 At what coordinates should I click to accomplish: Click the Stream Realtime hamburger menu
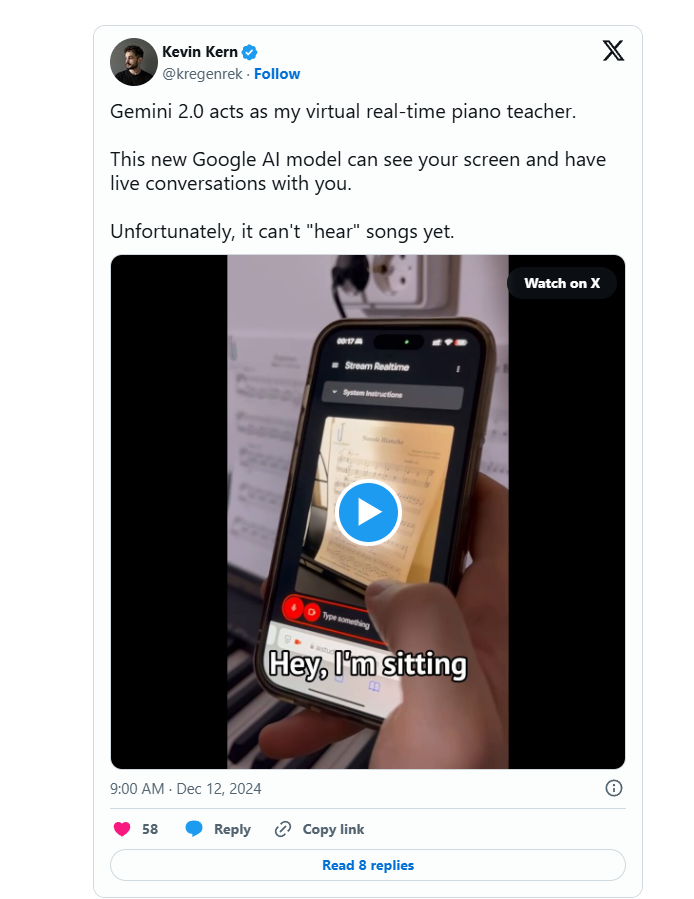coord(335,365)
